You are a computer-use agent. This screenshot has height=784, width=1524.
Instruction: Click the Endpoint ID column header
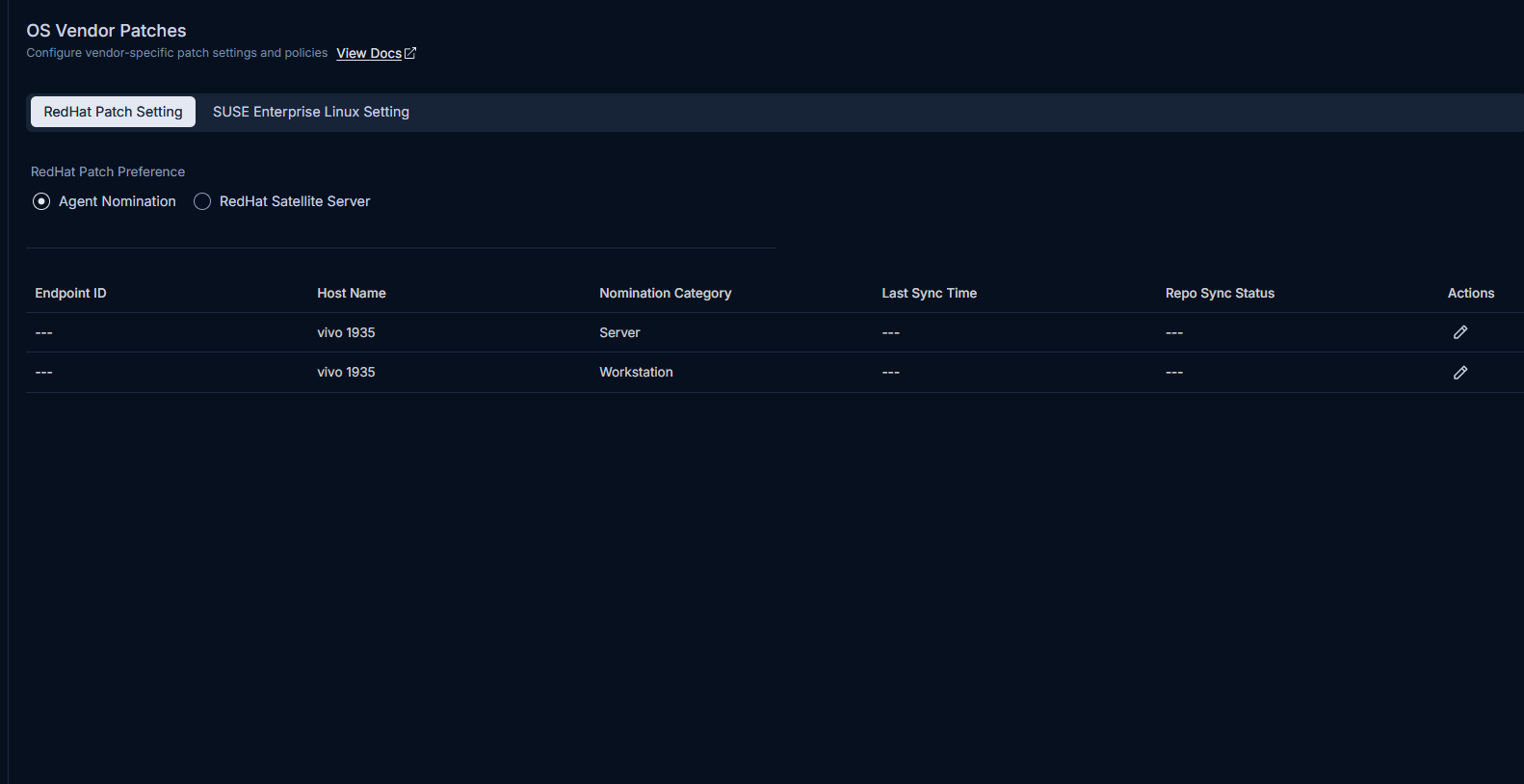coord(70,293)
